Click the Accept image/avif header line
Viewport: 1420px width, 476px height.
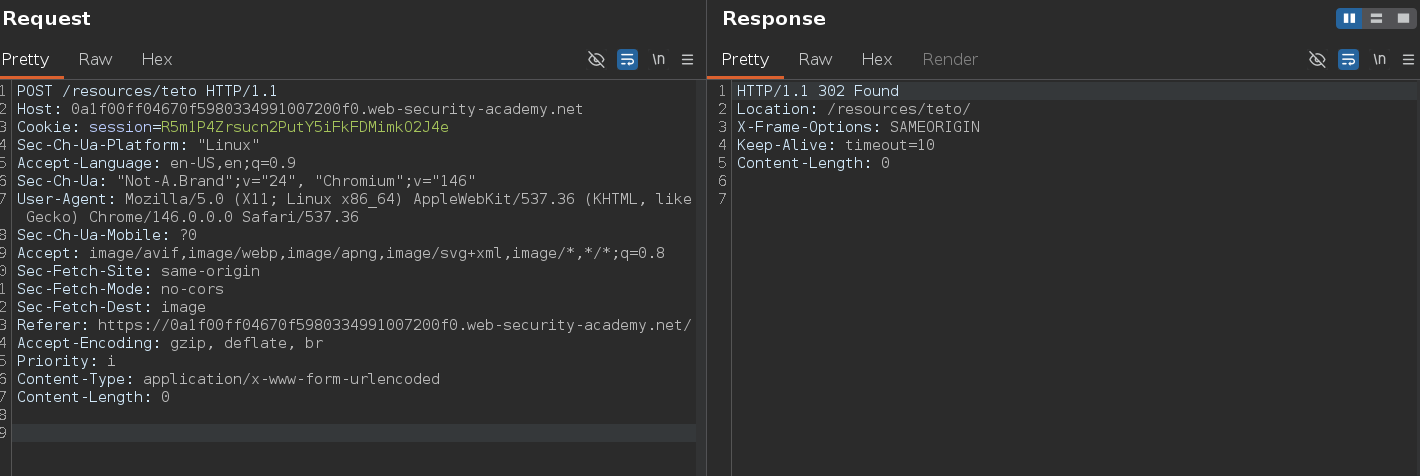341,253
